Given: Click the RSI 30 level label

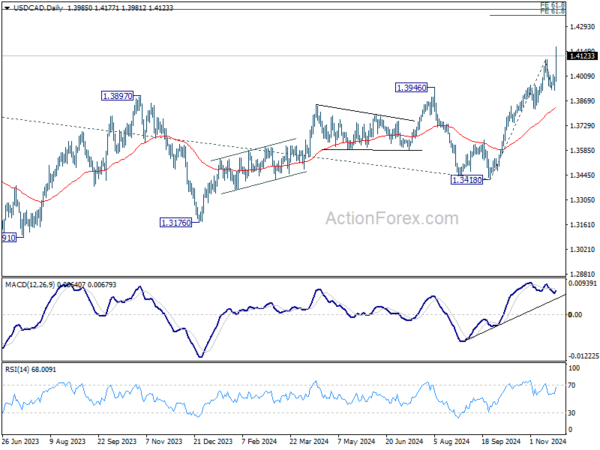Looking at the screenshot, I should tap(572, 413).
